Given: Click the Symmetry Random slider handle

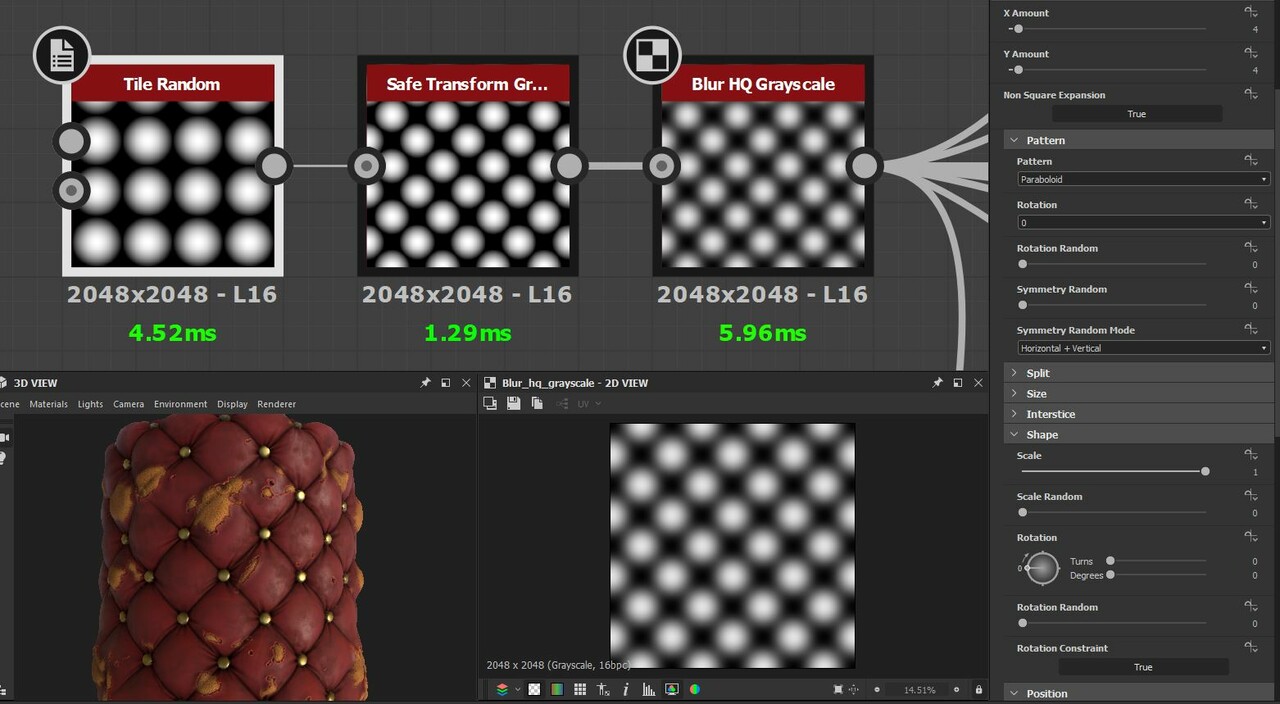Looking at the screenshot, I should (1022, 305).
